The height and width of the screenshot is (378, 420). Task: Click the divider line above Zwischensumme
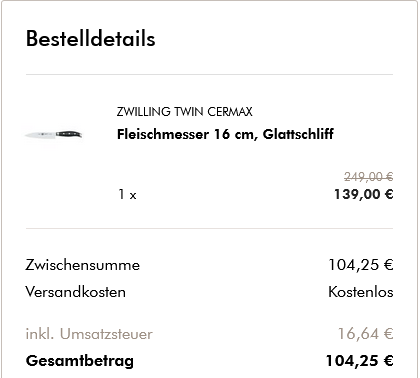coord(209,229)
